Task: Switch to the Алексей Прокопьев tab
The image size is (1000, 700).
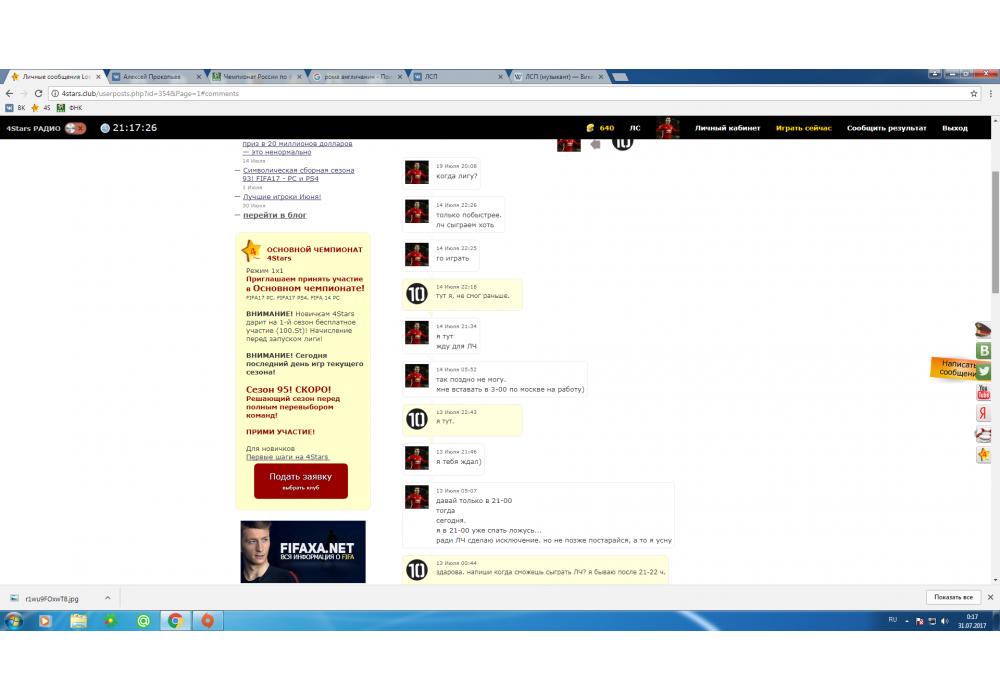Action: point(153,76)
